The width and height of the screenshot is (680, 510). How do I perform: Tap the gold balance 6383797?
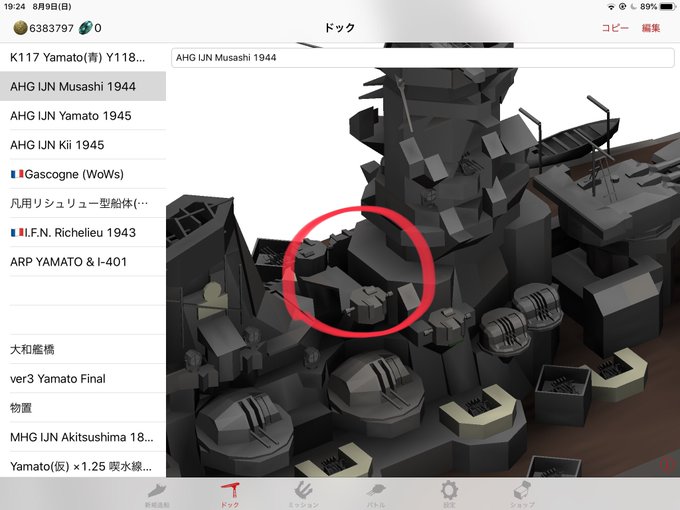coord(52,28)
